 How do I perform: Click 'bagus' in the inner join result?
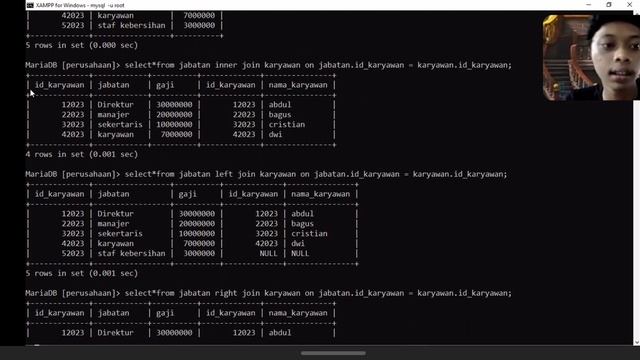tap(280, 115)
